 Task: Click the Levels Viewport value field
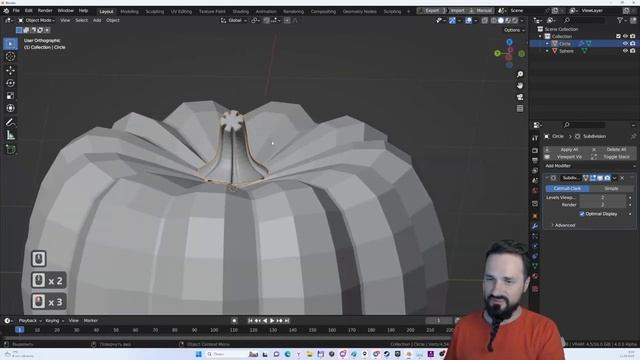pyautogui.click(x=603, y=198)
